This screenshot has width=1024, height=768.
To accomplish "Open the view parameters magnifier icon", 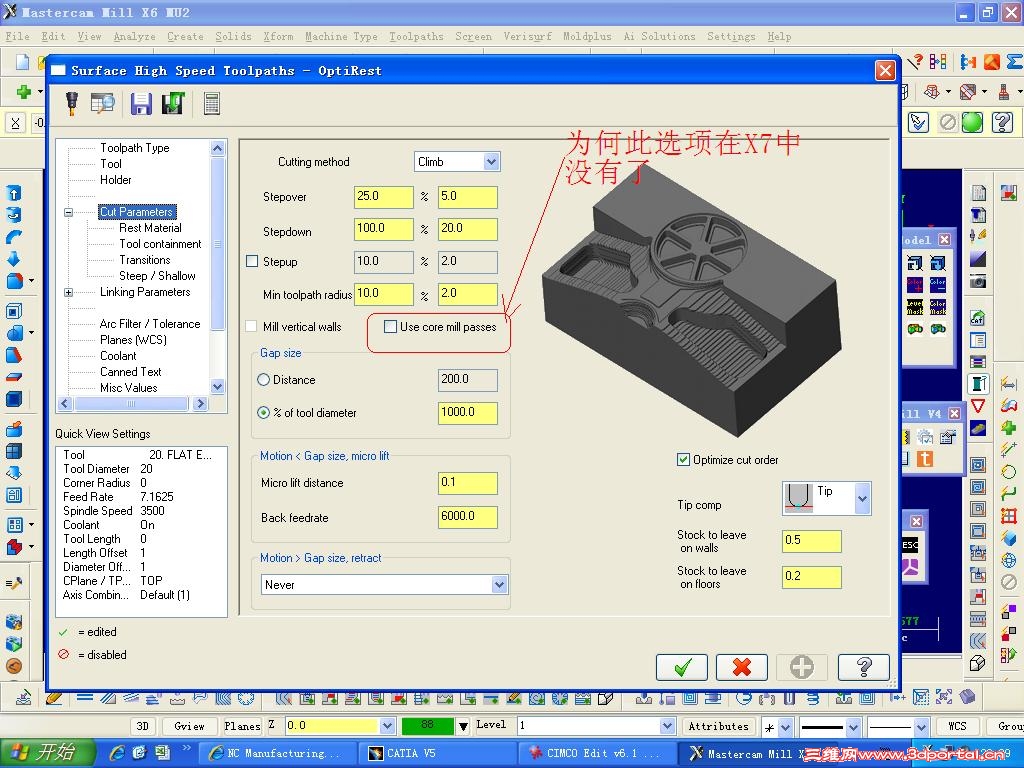I will (103, 103).
